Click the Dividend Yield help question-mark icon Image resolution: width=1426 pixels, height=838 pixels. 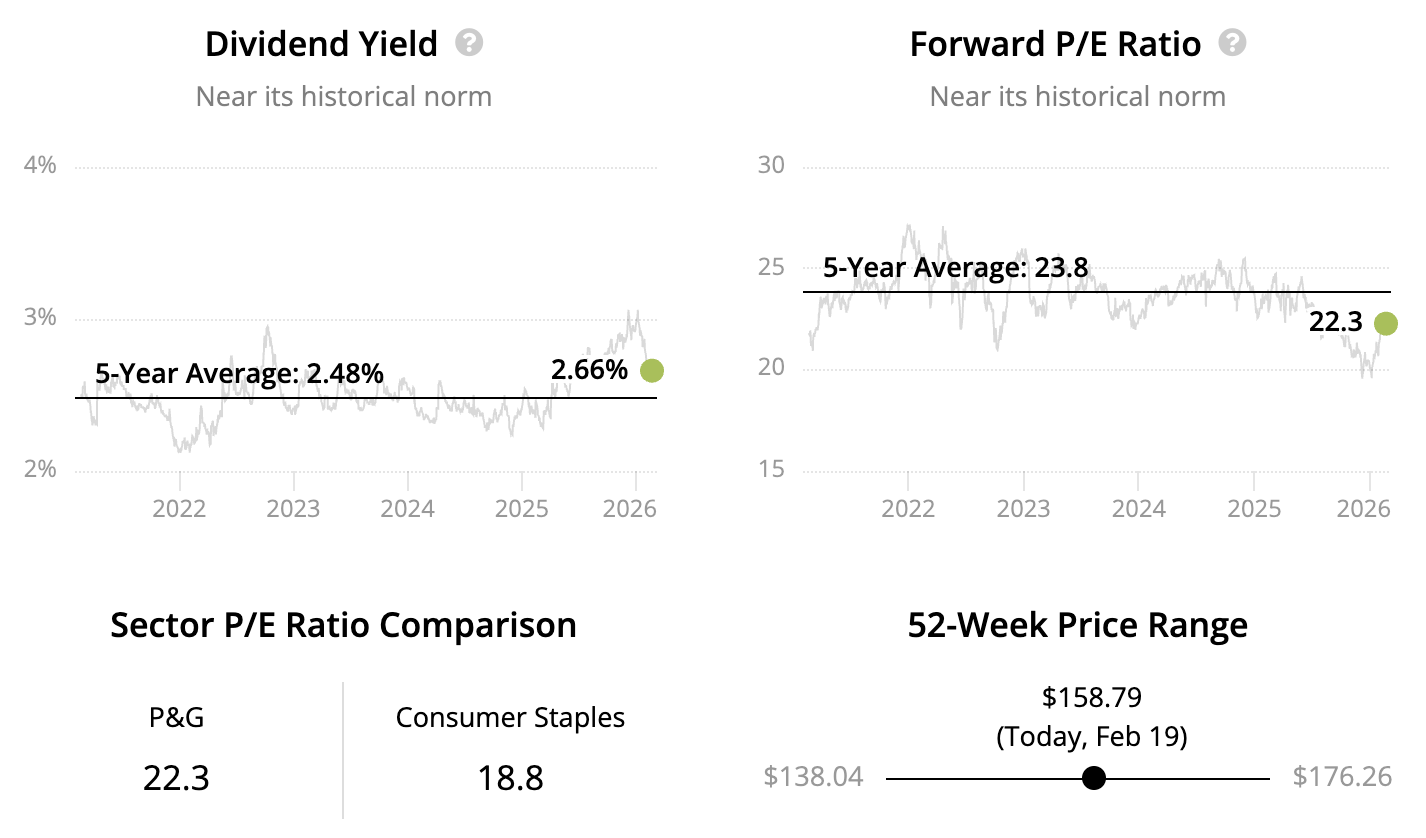469,43
